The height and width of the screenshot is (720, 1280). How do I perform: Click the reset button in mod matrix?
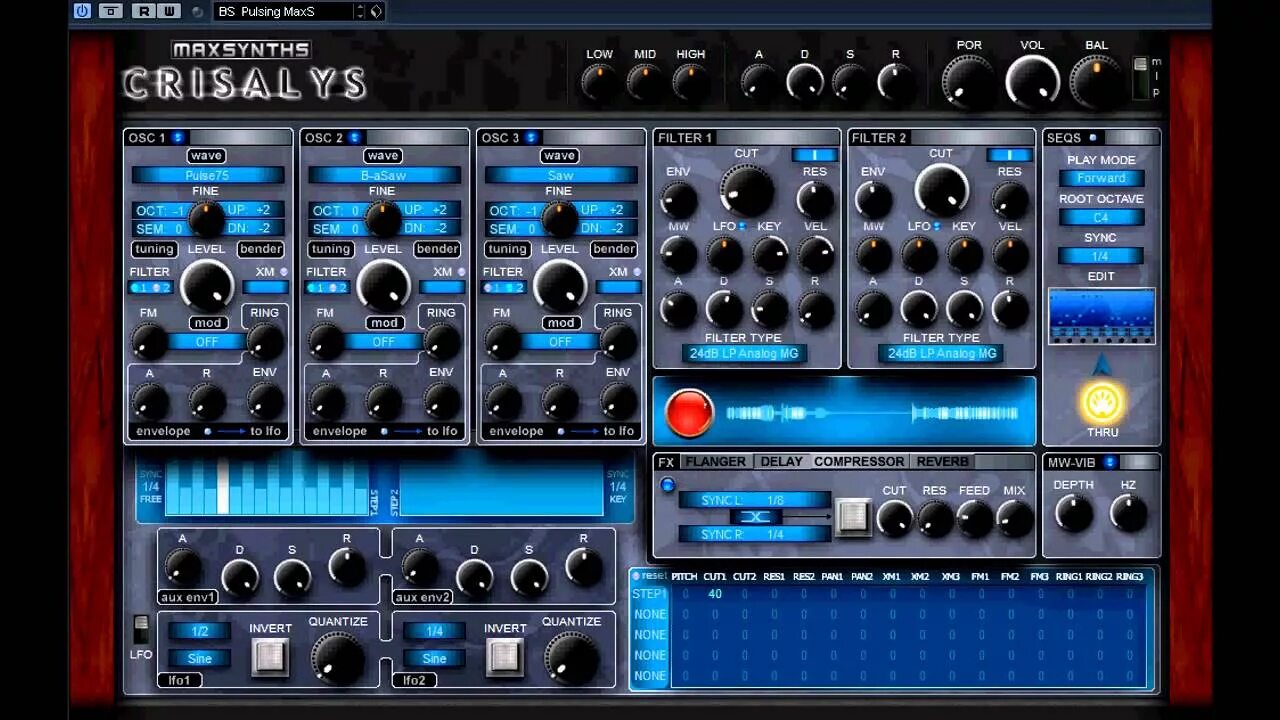(x=650, y=575)
